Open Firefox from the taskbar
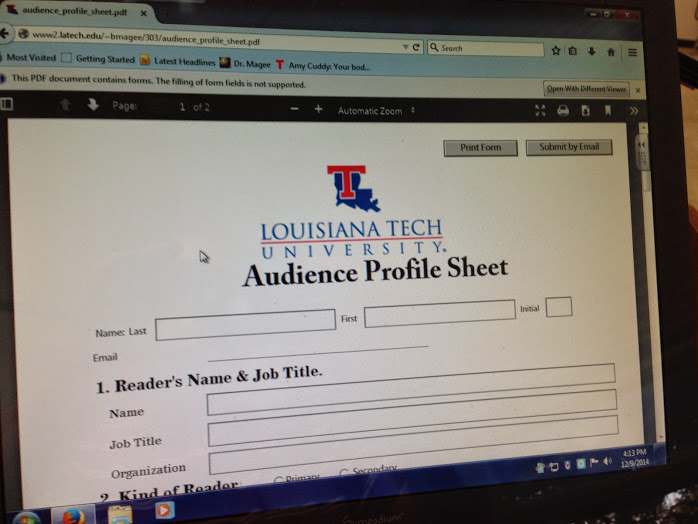This screenshot has height=524, width=698. (x=73, y=516)
